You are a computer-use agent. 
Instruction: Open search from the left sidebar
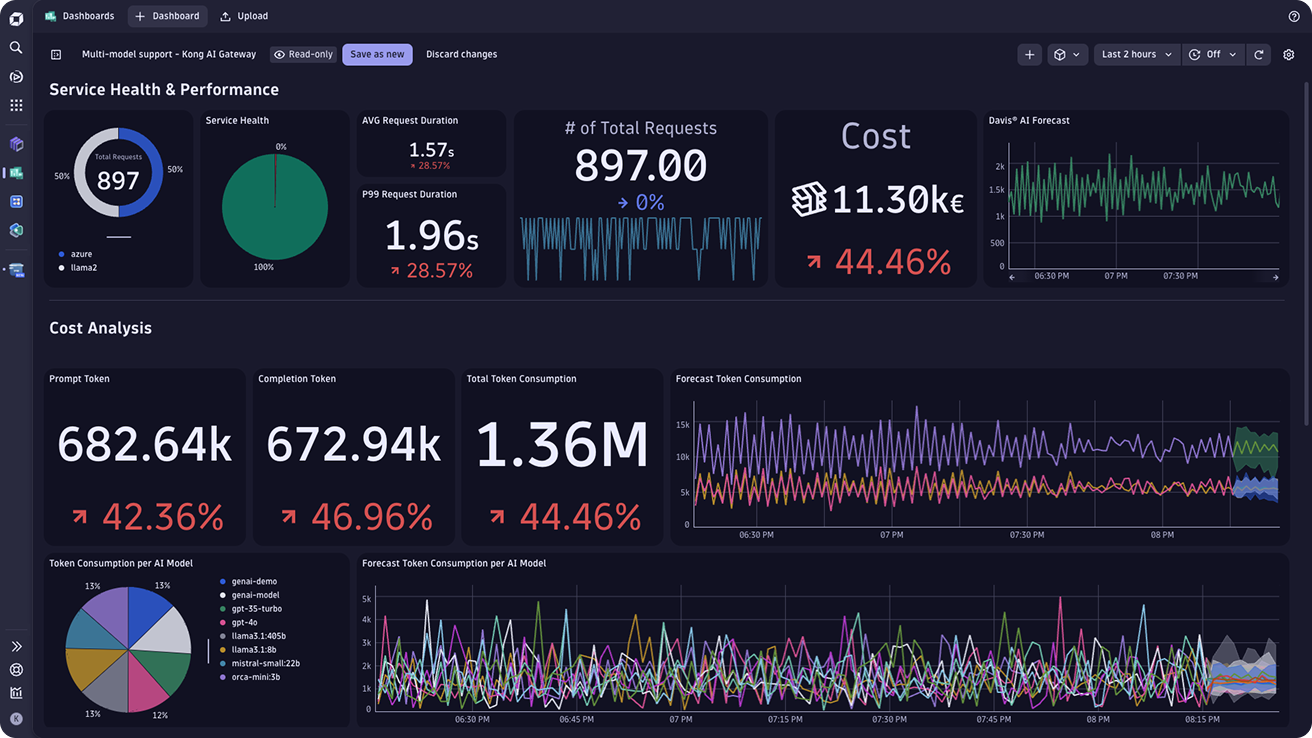coord(16,47)
